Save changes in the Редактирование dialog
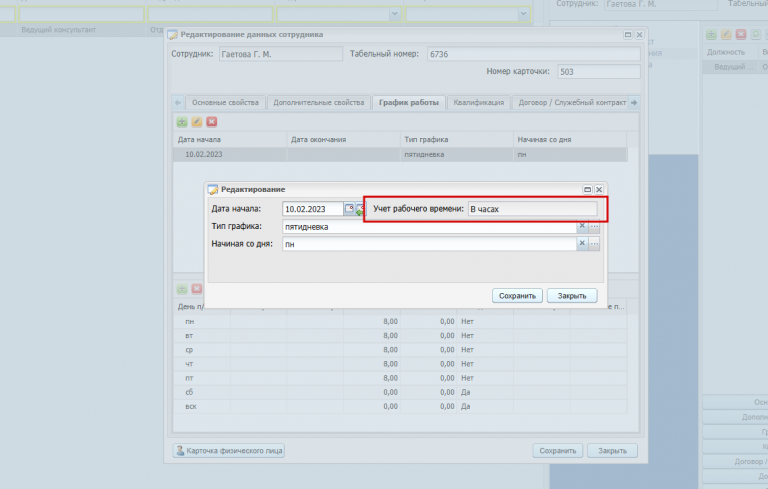This screenshot has width=768, height=489. (517, 295)
